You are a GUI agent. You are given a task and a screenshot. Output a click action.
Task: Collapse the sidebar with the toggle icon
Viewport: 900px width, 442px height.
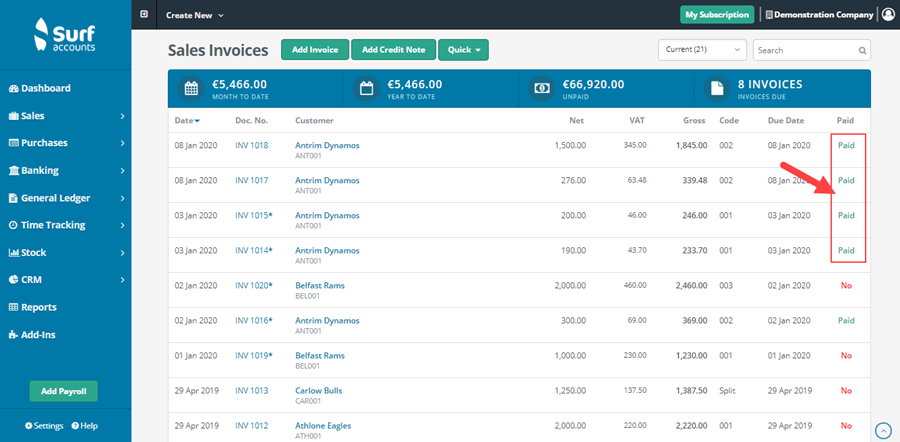click(144, 14)
